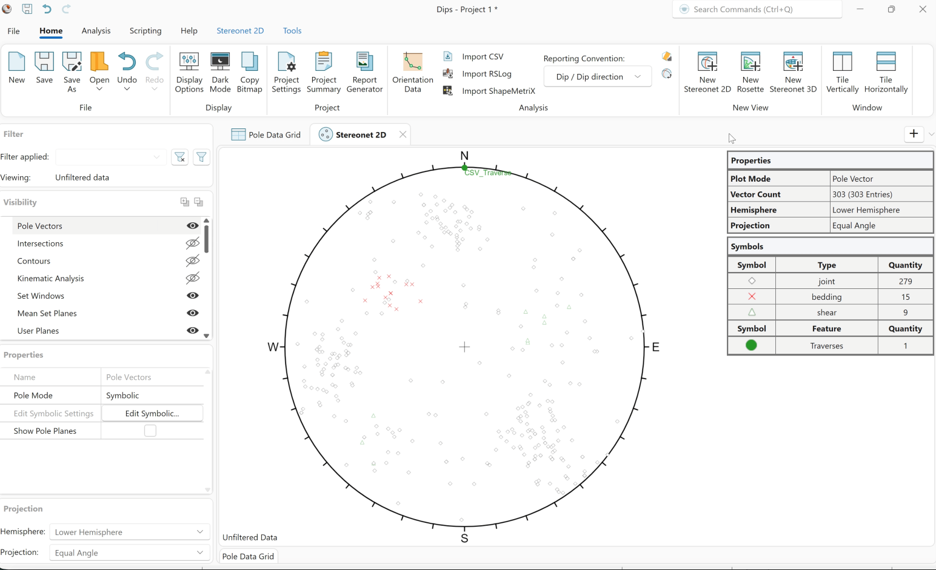
Task: Click the red bedding symbol in legend
Action: point(752,297)
